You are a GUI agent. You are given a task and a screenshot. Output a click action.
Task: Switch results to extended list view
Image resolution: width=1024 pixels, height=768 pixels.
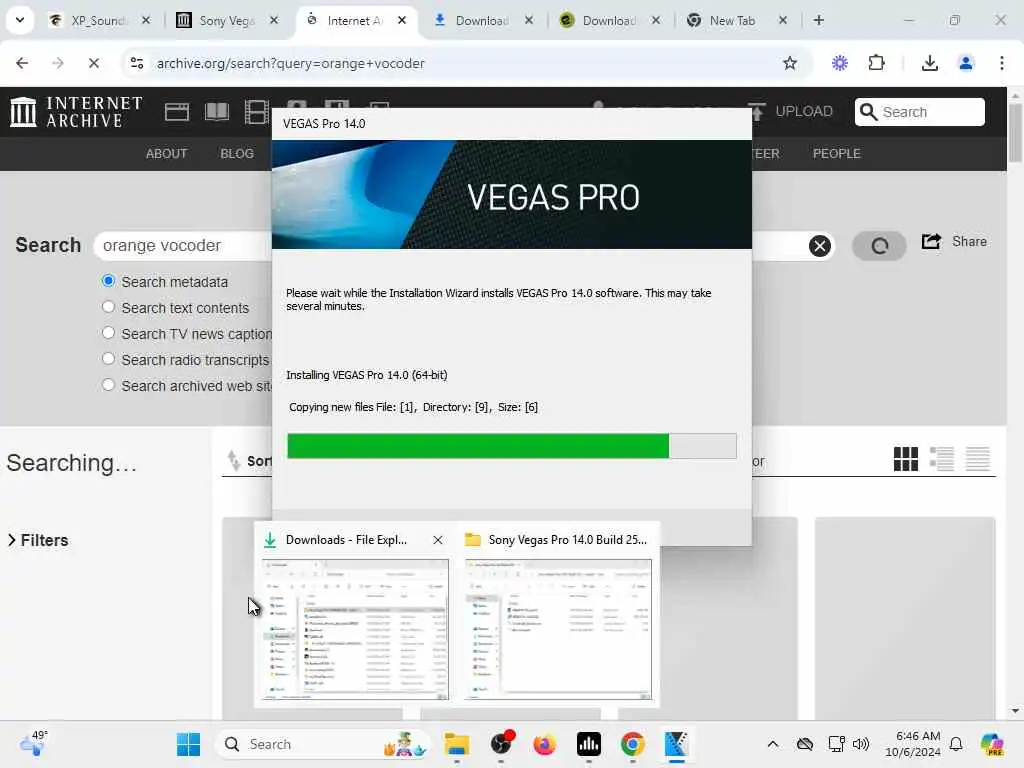942,458
